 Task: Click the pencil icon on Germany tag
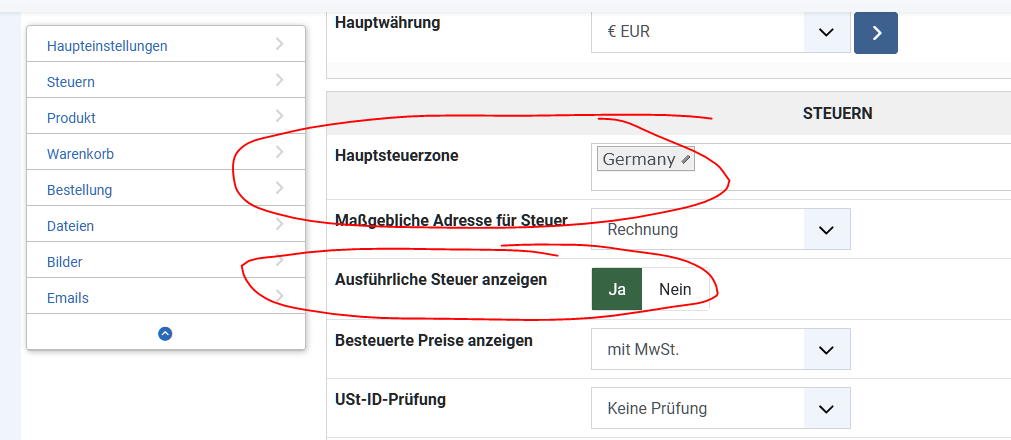pos(686,160)
